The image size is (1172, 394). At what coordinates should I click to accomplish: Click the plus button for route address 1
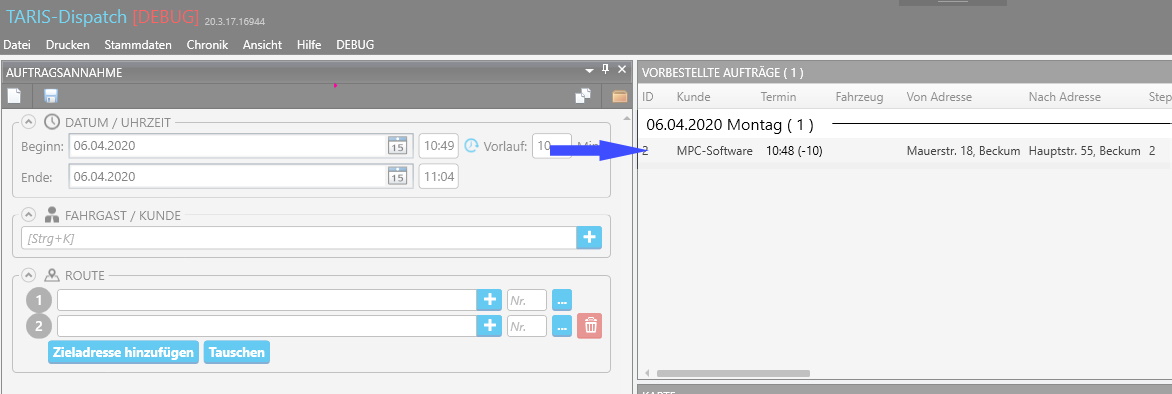tap(489, 300)
